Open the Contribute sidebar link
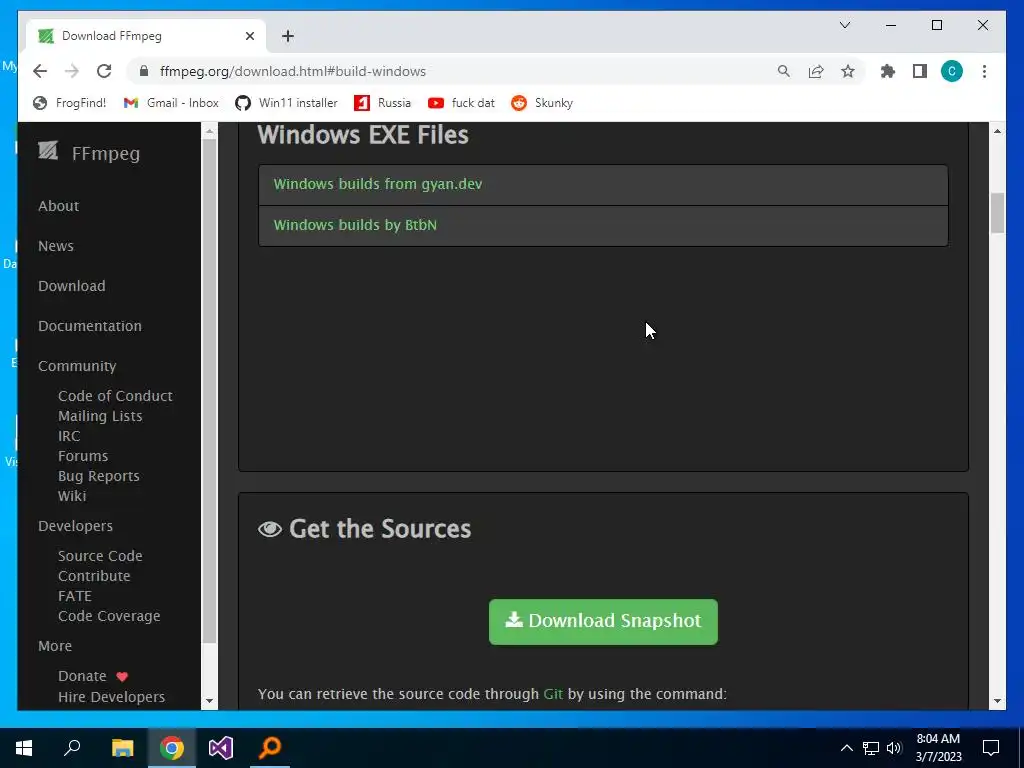This screenshot has height=768, width=1024. [x=94, y=576]
